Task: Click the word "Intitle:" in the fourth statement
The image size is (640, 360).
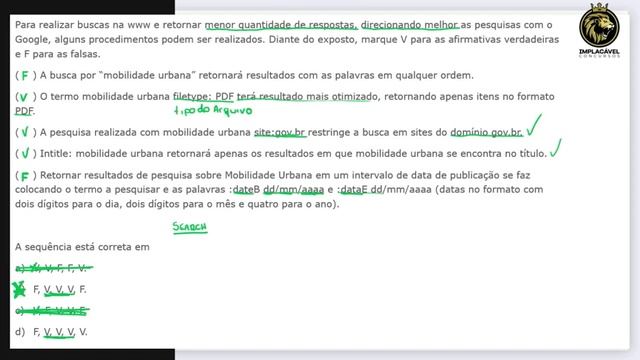Action: pyautogui.click(x=56, y=153)
